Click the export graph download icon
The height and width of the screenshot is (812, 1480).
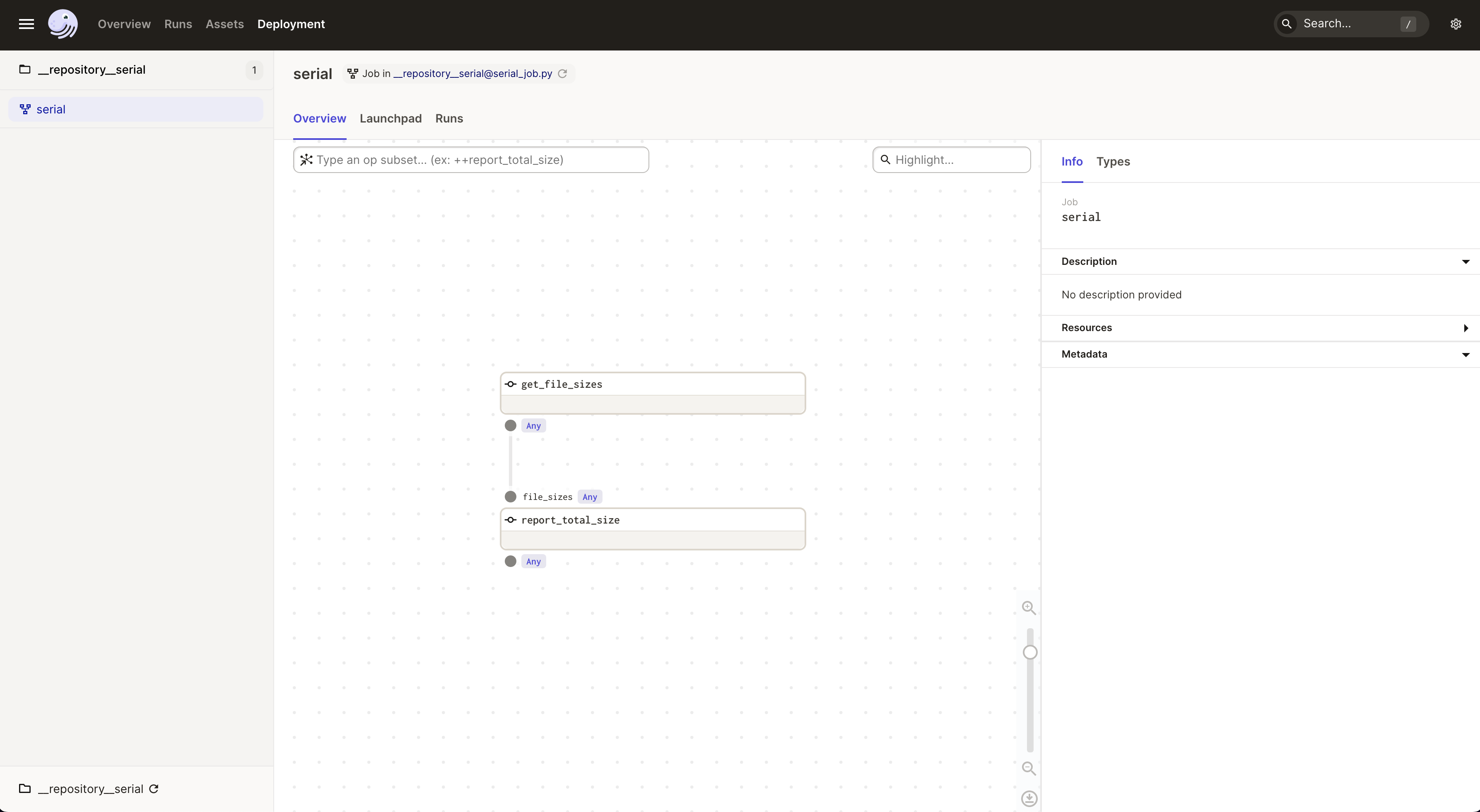(1029, 798)
